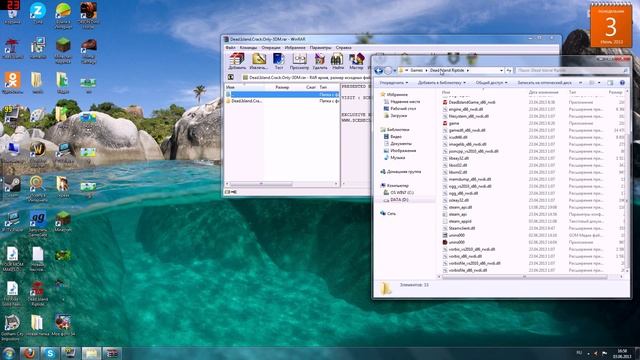Sort WinRAR list by Имя column

point(230,87)
